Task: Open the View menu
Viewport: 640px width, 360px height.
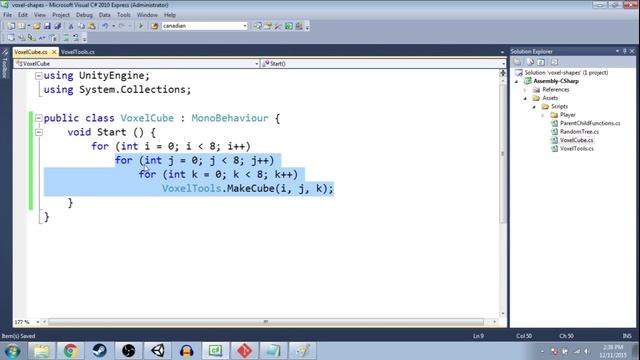Action: tap(40, 15)
